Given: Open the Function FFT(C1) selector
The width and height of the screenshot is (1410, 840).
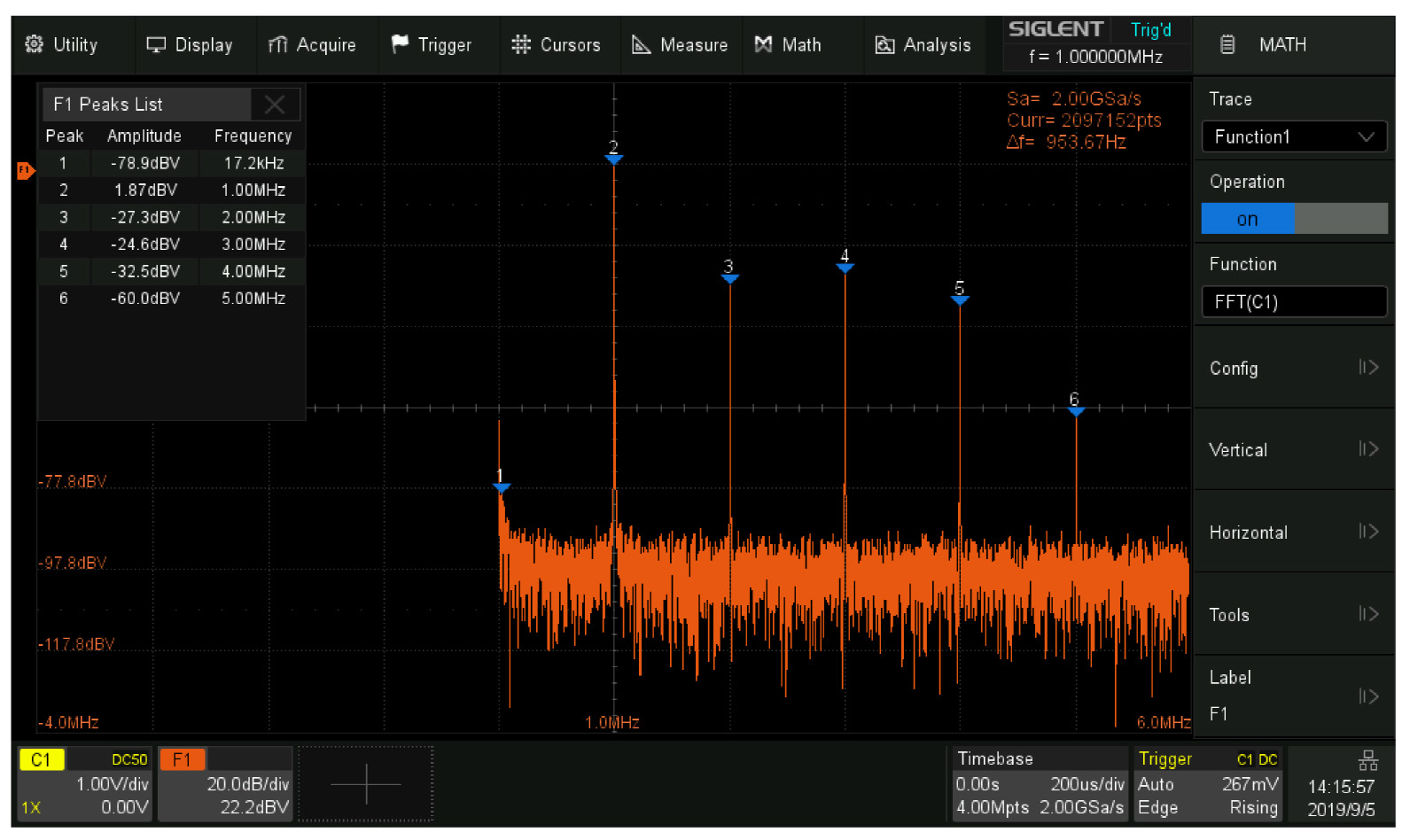Looking at the screenshot, I should point(1294,301).
